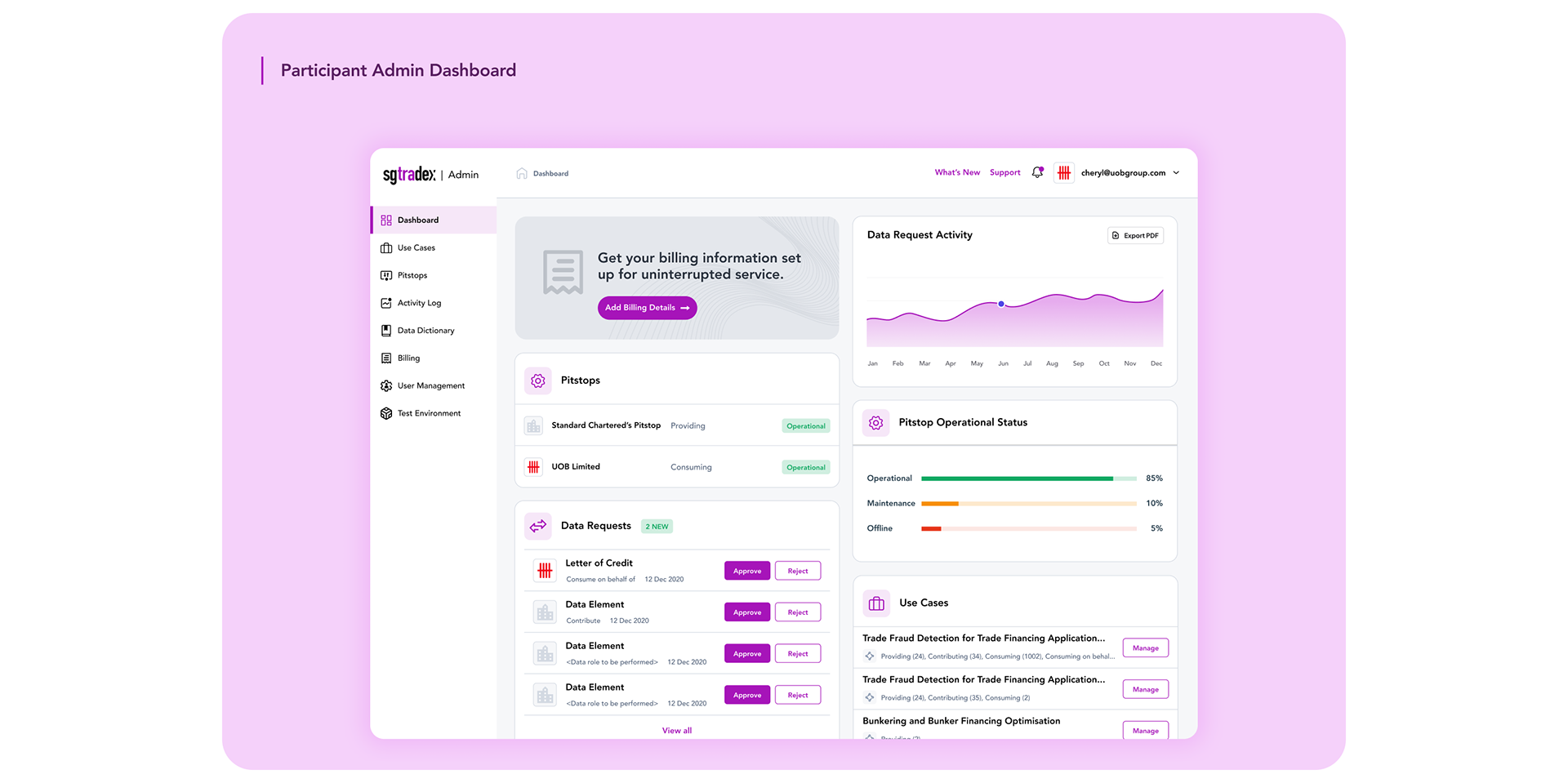Click the Offline 5% progress bar

1029,529
